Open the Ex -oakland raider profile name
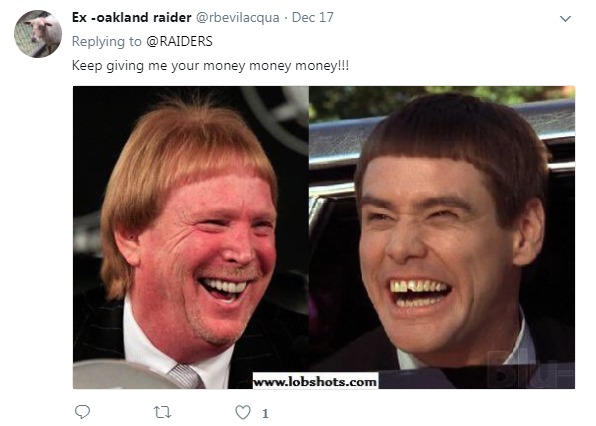Screen dimensions: 596x426 [x=132, y=17]
